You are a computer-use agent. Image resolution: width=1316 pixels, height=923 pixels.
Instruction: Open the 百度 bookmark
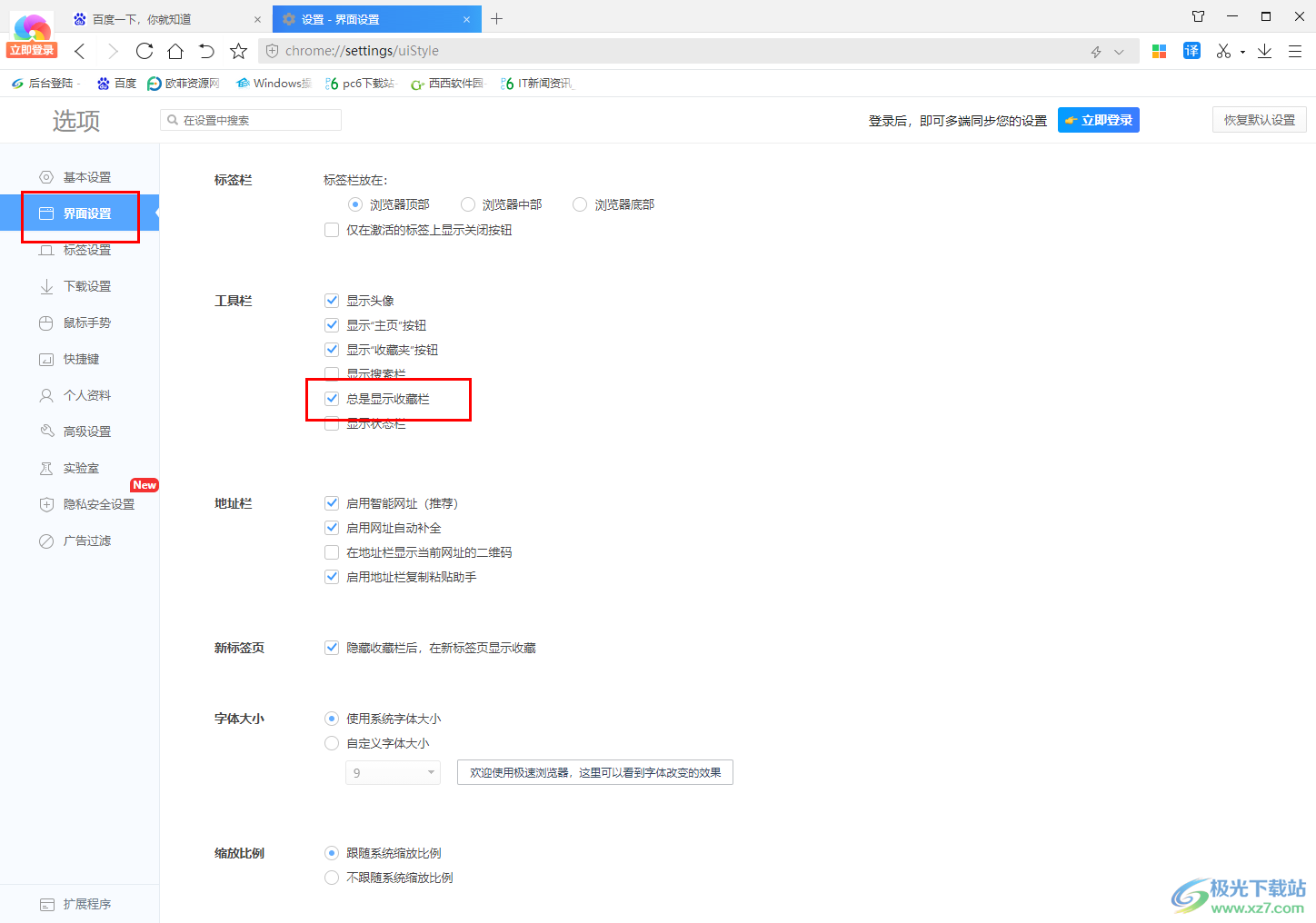tap(117, 84)
